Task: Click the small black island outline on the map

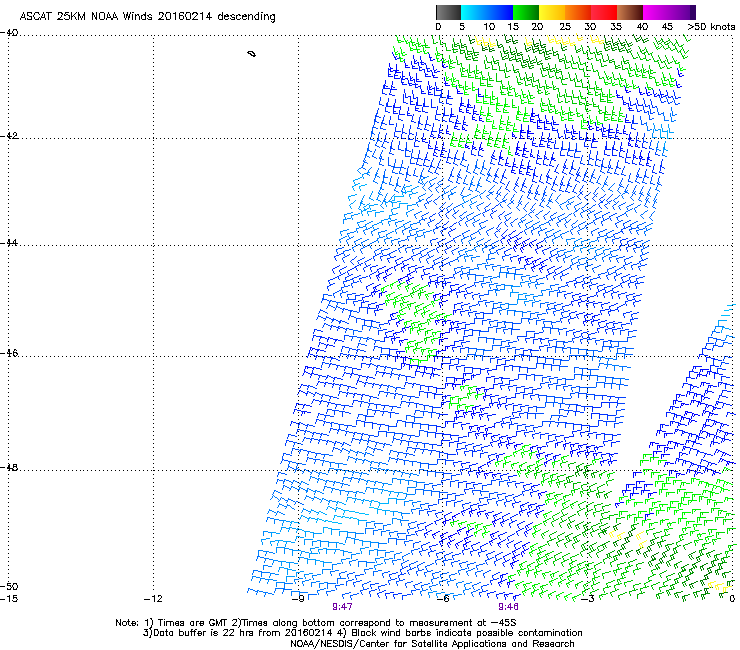Action: point(252,54)
